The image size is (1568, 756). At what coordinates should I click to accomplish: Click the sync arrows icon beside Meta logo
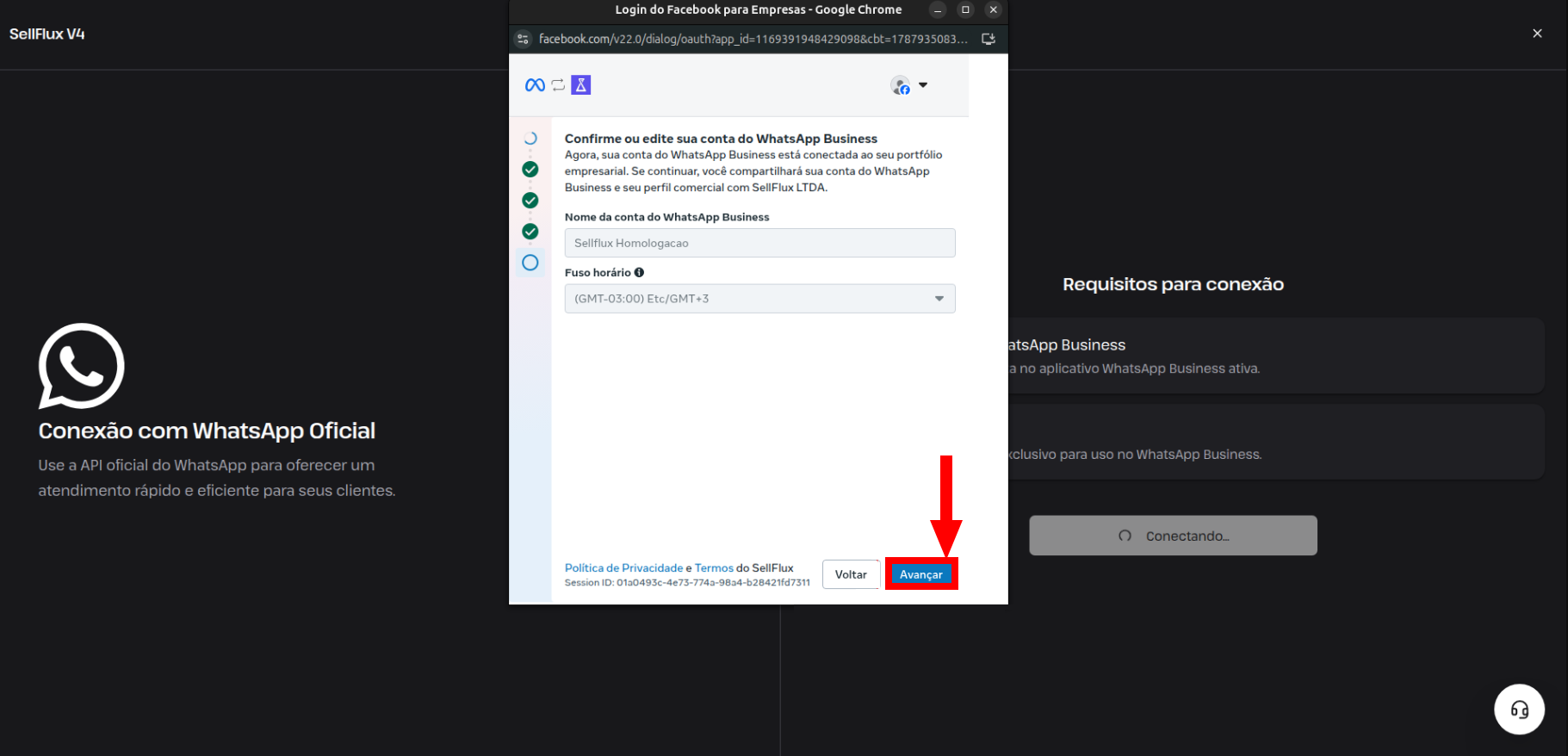tap(558, 84)
